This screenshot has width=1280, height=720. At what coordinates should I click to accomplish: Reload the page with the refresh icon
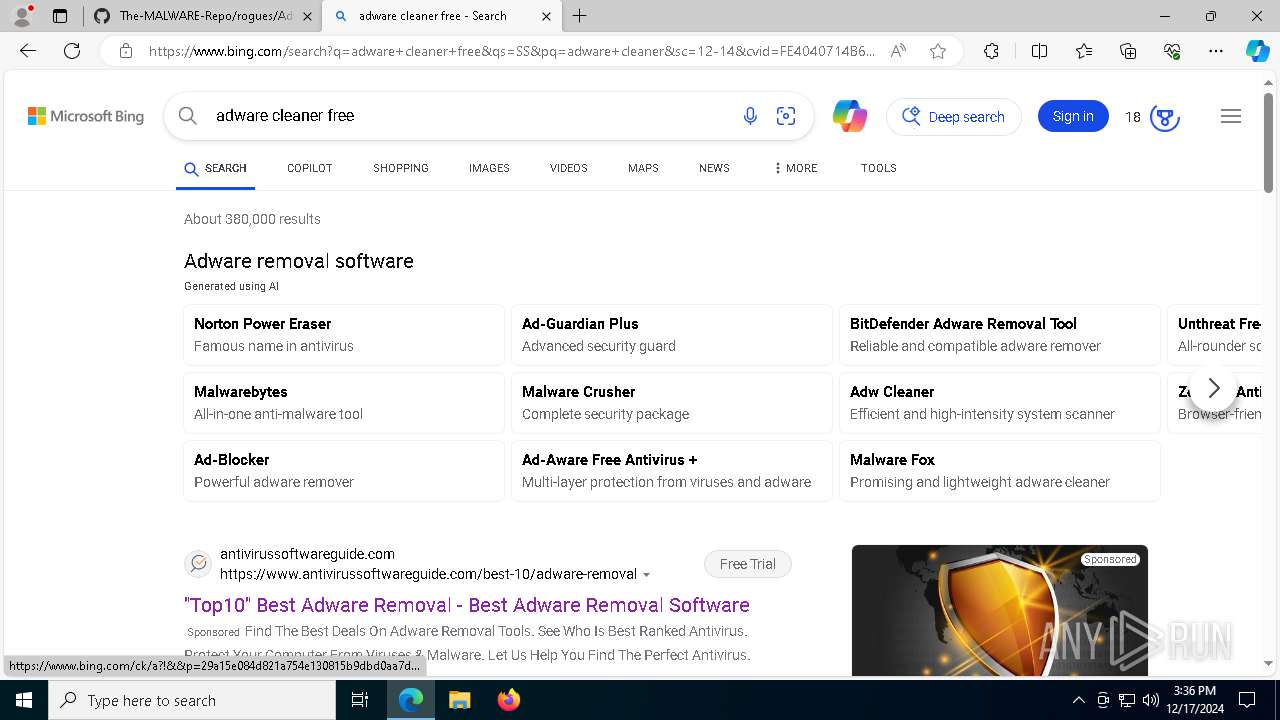[72, 51]
